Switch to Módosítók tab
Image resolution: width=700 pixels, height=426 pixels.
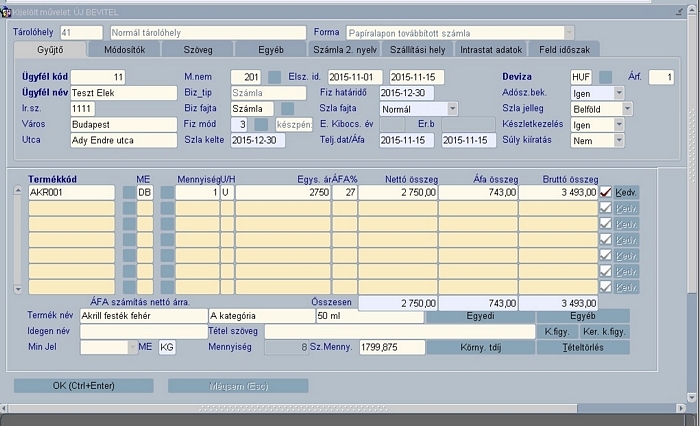point(125,50)
